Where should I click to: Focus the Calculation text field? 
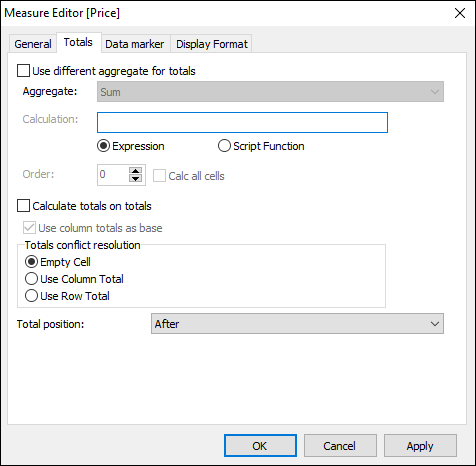(242, 123)
